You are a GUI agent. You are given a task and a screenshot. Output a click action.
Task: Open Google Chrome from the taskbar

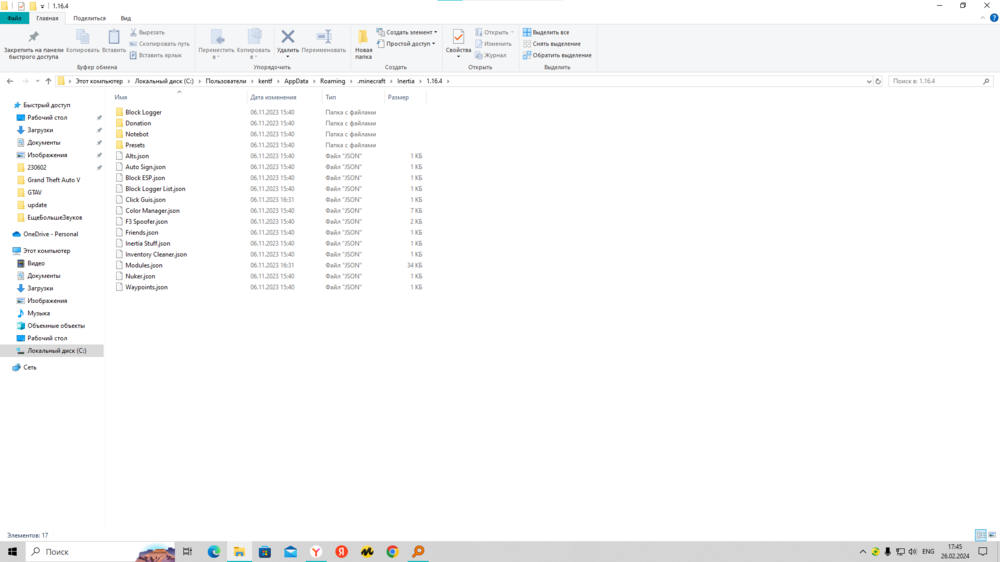point(392,551)
